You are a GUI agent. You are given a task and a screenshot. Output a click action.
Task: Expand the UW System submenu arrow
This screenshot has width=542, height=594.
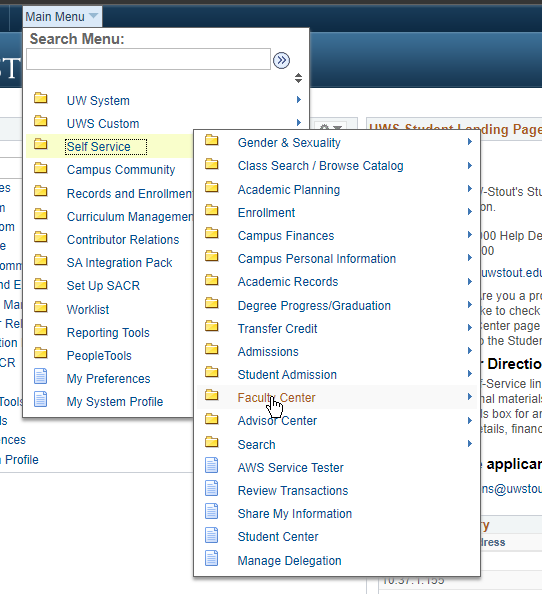[299, 99]
